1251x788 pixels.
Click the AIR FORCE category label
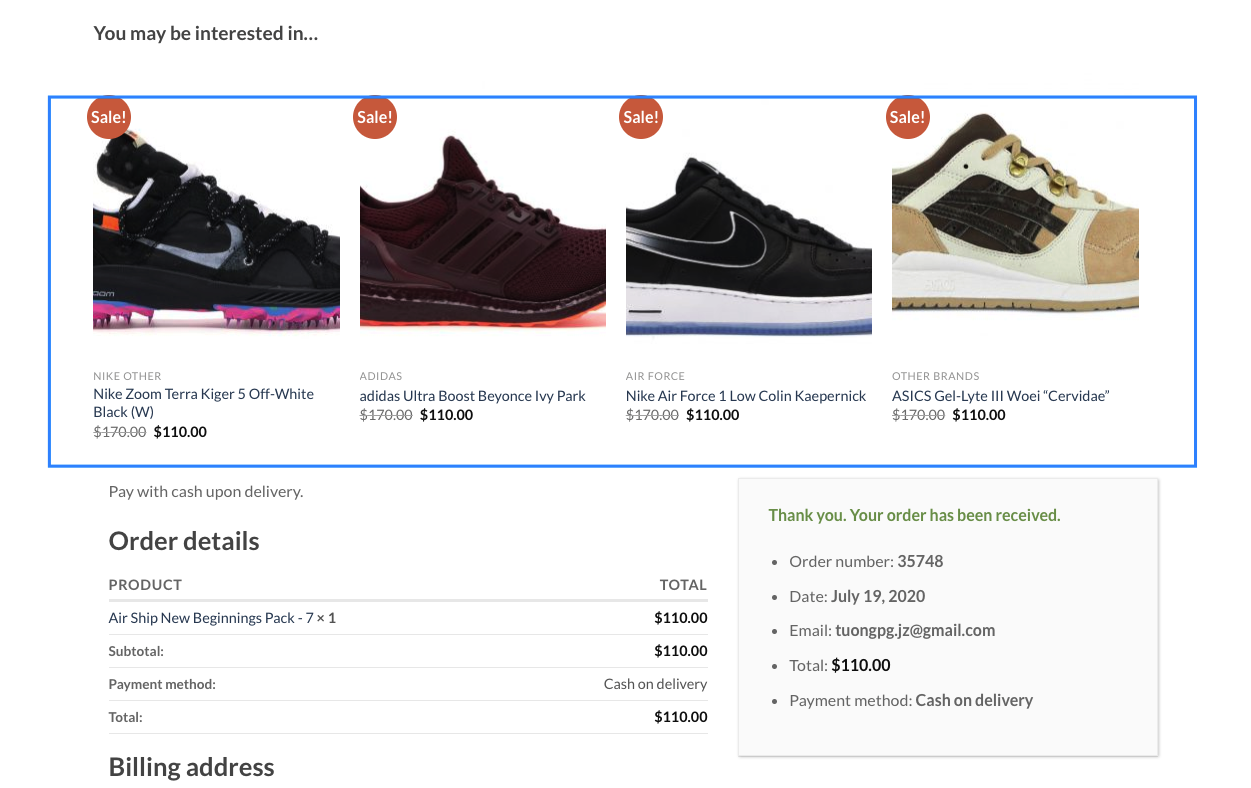click(655, 376)
